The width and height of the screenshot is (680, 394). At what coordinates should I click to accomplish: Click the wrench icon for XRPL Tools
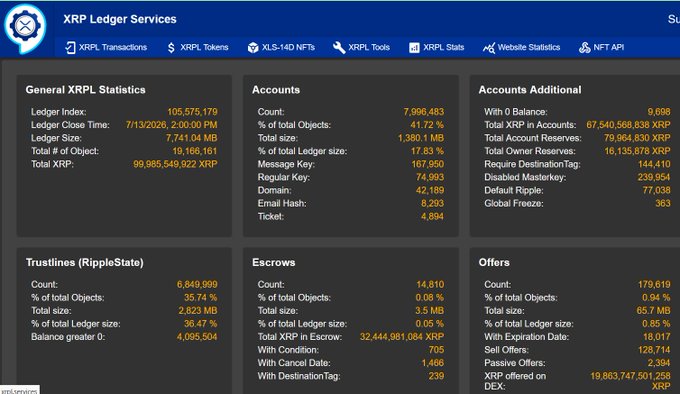pos(339,47)
